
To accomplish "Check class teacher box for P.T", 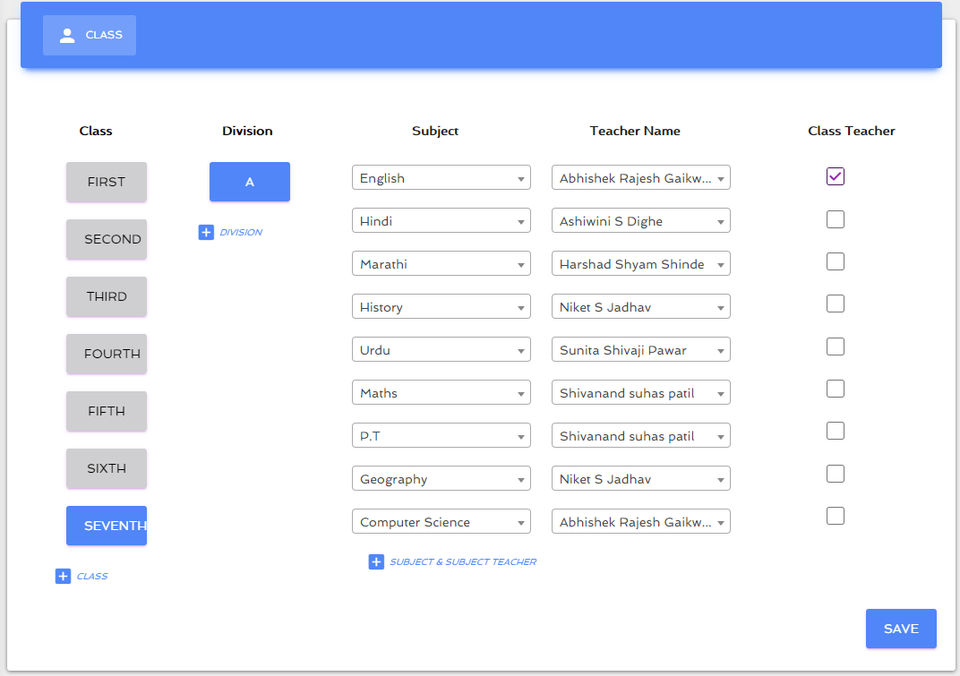I will click(835, 431).
